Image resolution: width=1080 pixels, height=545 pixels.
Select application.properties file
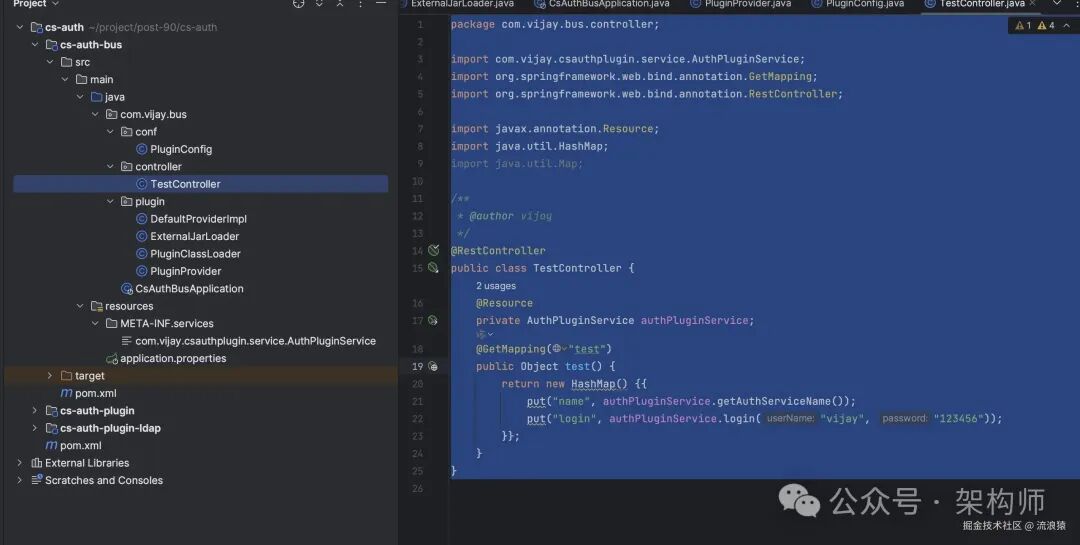click(x=173, y=358)
